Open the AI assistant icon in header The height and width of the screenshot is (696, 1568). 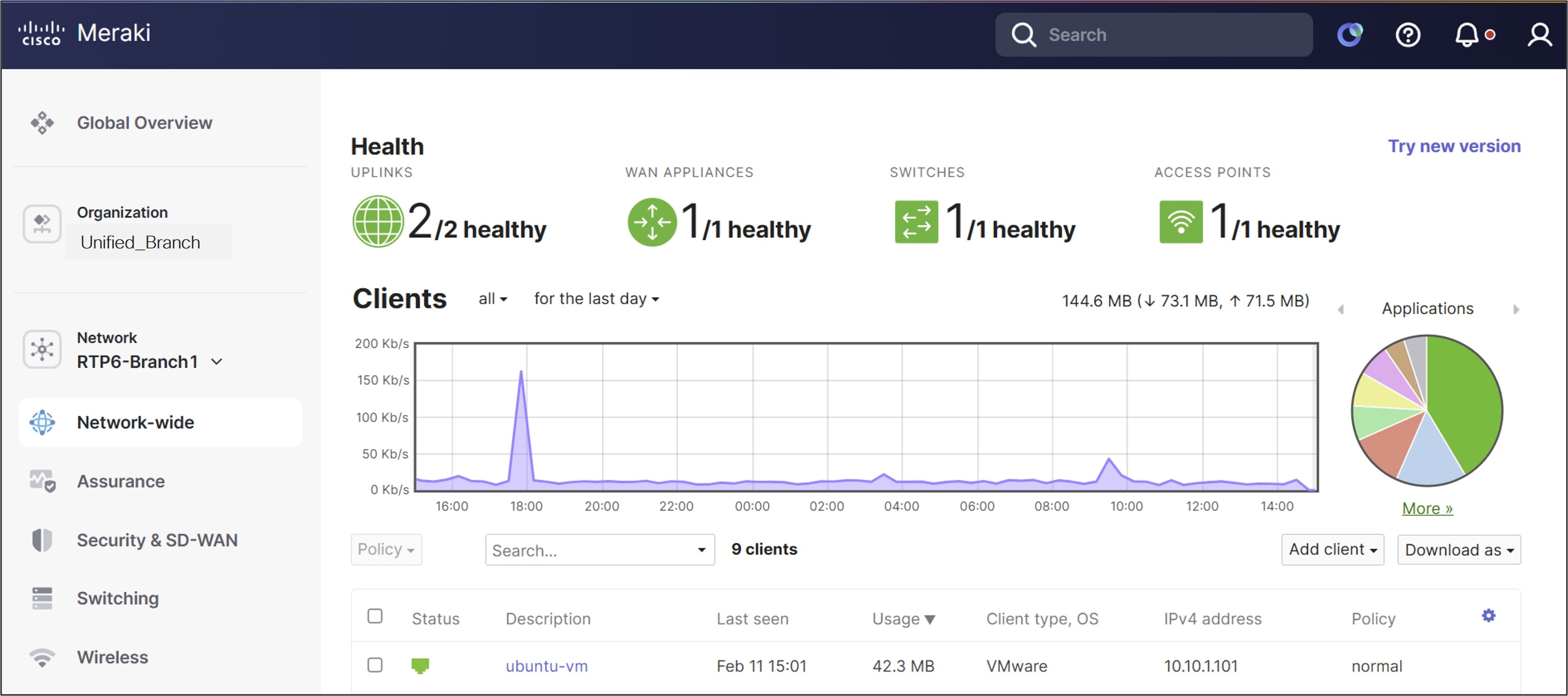tap(1349, 34)
